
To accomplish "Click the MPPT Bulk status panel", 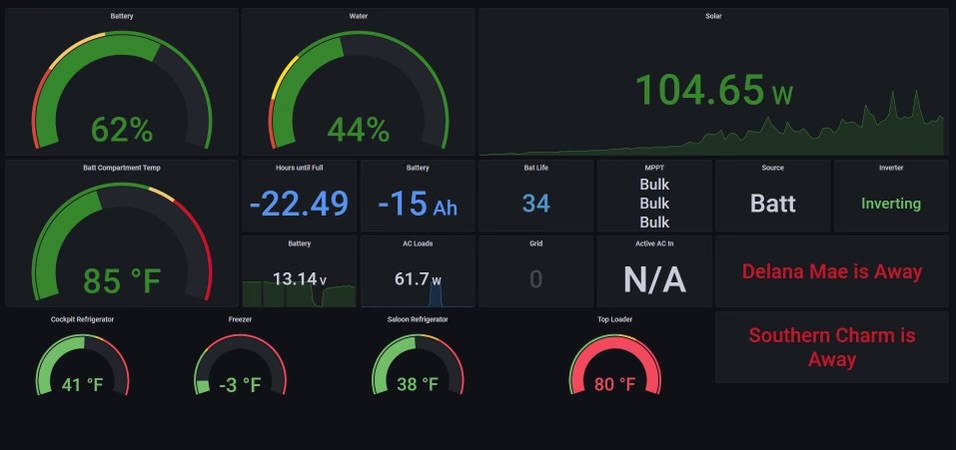I will pyautogui.click(x=654, y=196).
